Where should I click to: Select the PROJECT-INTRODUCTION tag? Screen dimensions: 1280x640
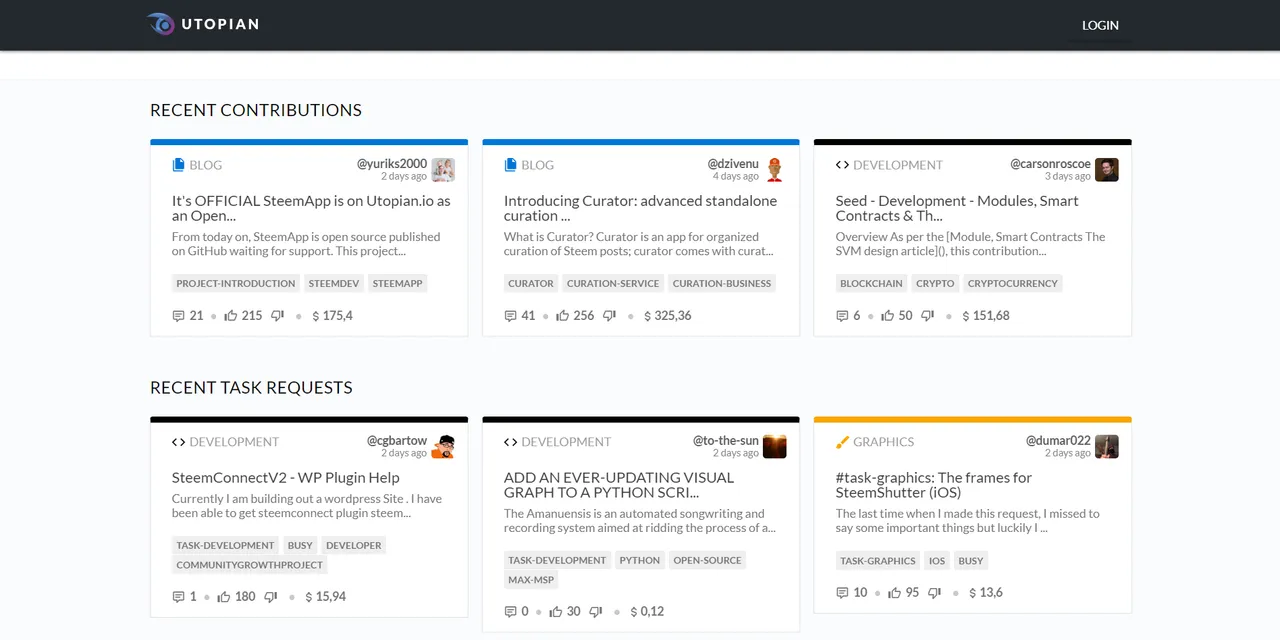(236, 283)
